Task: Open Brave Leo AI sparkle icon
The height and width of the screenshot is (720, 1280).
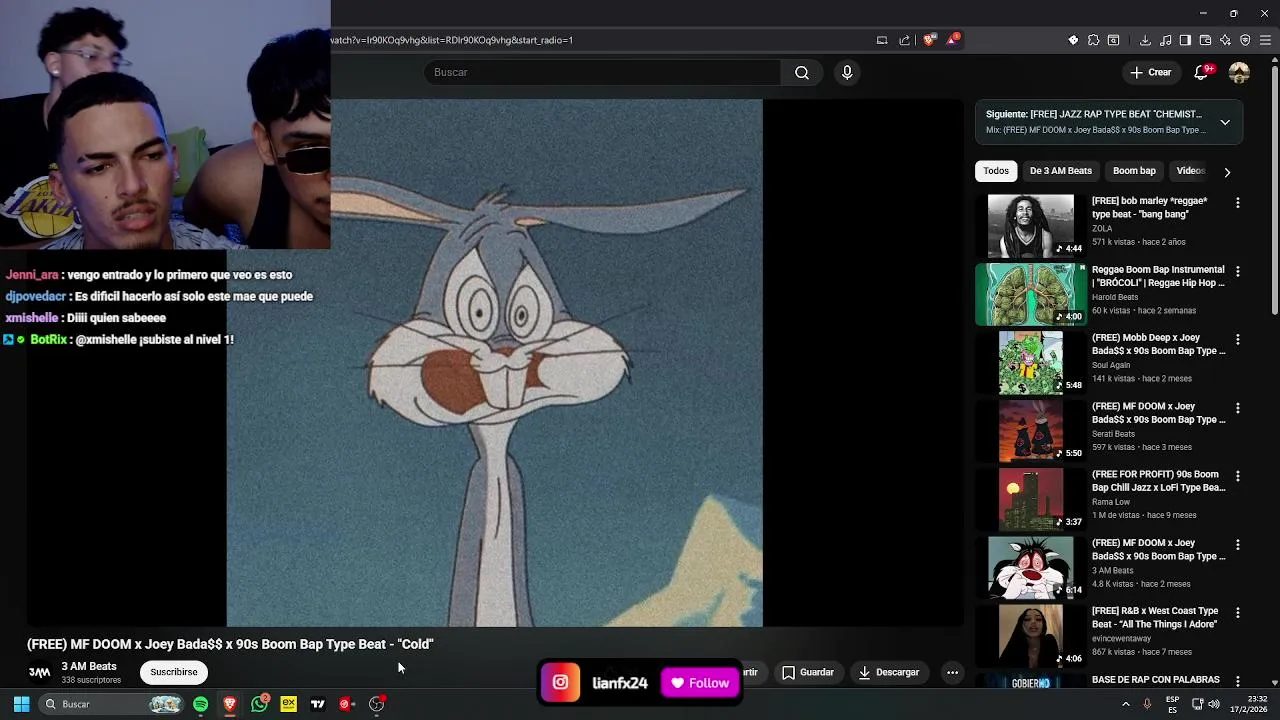Action: pos(1225,40)
